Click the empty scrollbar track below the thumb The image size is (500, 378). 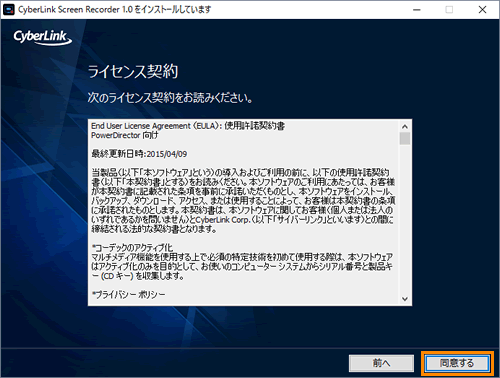click(x=405, y=219)
